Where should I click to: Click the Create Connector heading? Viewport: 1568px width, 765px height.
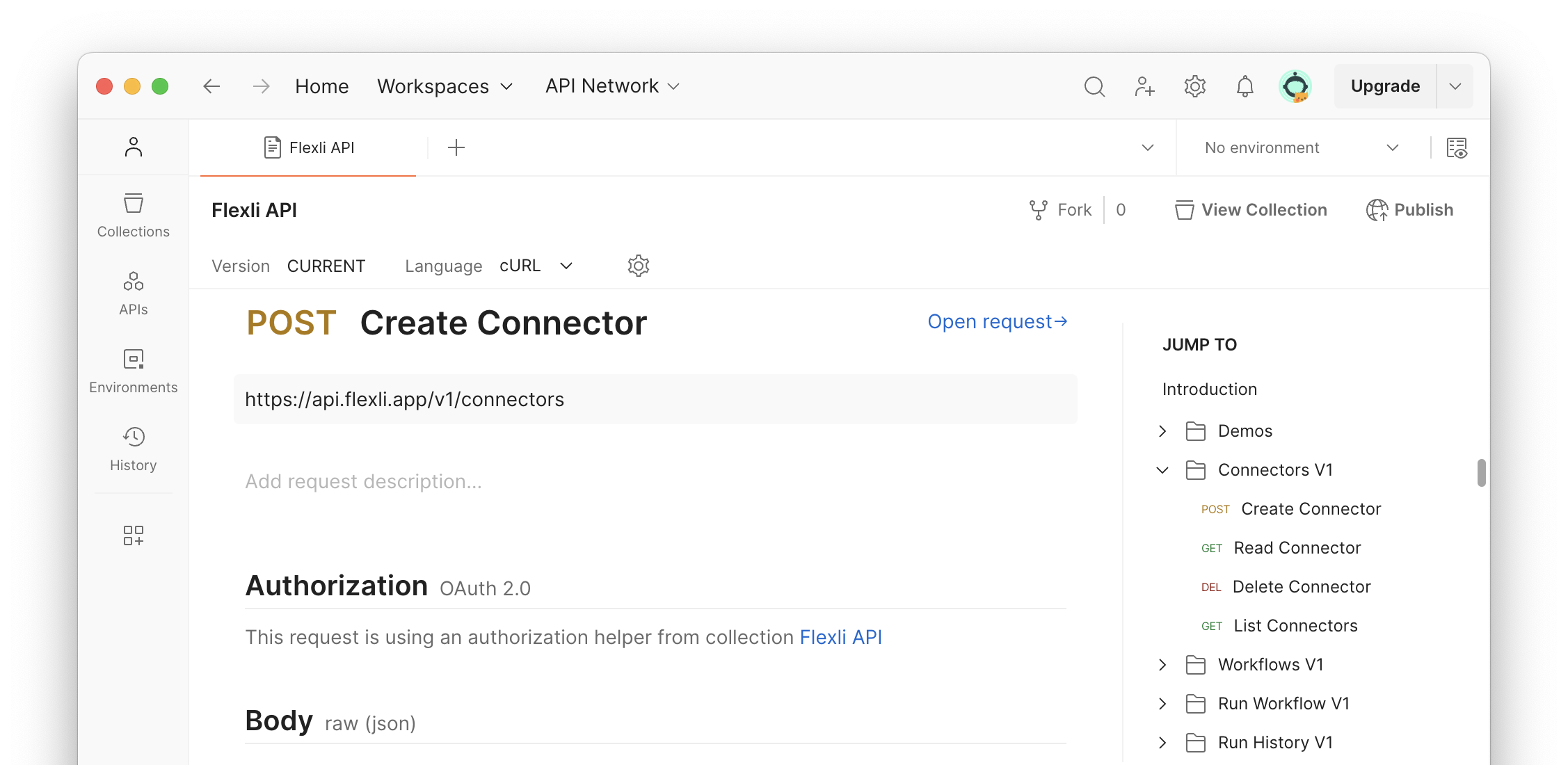tap(504, 323)
